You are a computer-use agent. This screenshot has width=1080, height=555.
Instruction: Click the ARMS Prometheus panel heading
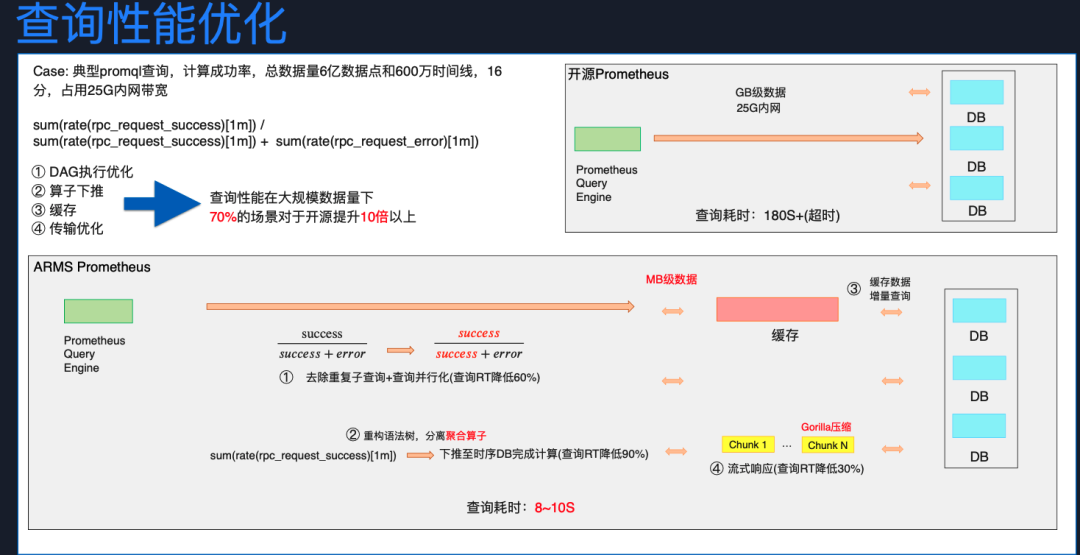[x=92, y=267]
